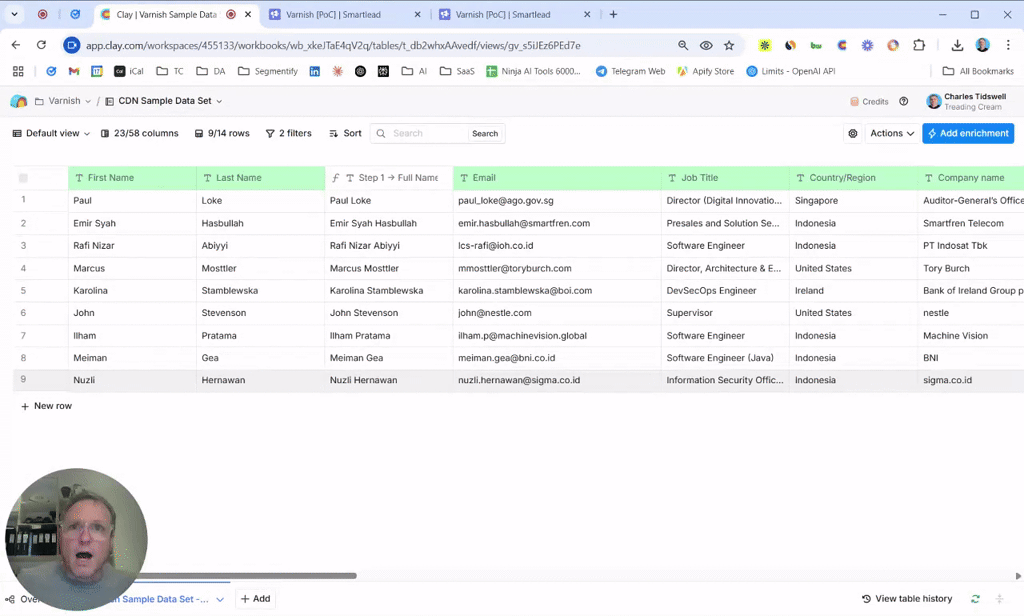Bookmark this page with the star icon
This screenshot has width=1024, height=616.
click(729, 45)
